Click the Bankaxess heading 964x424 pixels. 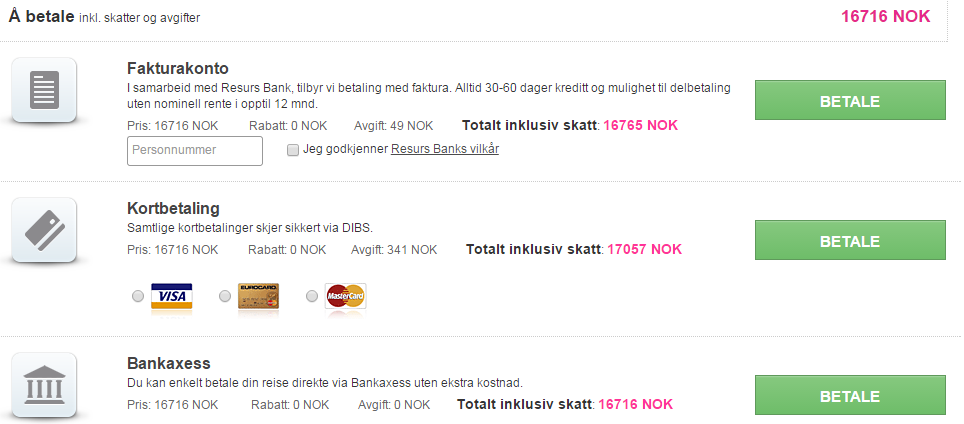tap(169, 363)
